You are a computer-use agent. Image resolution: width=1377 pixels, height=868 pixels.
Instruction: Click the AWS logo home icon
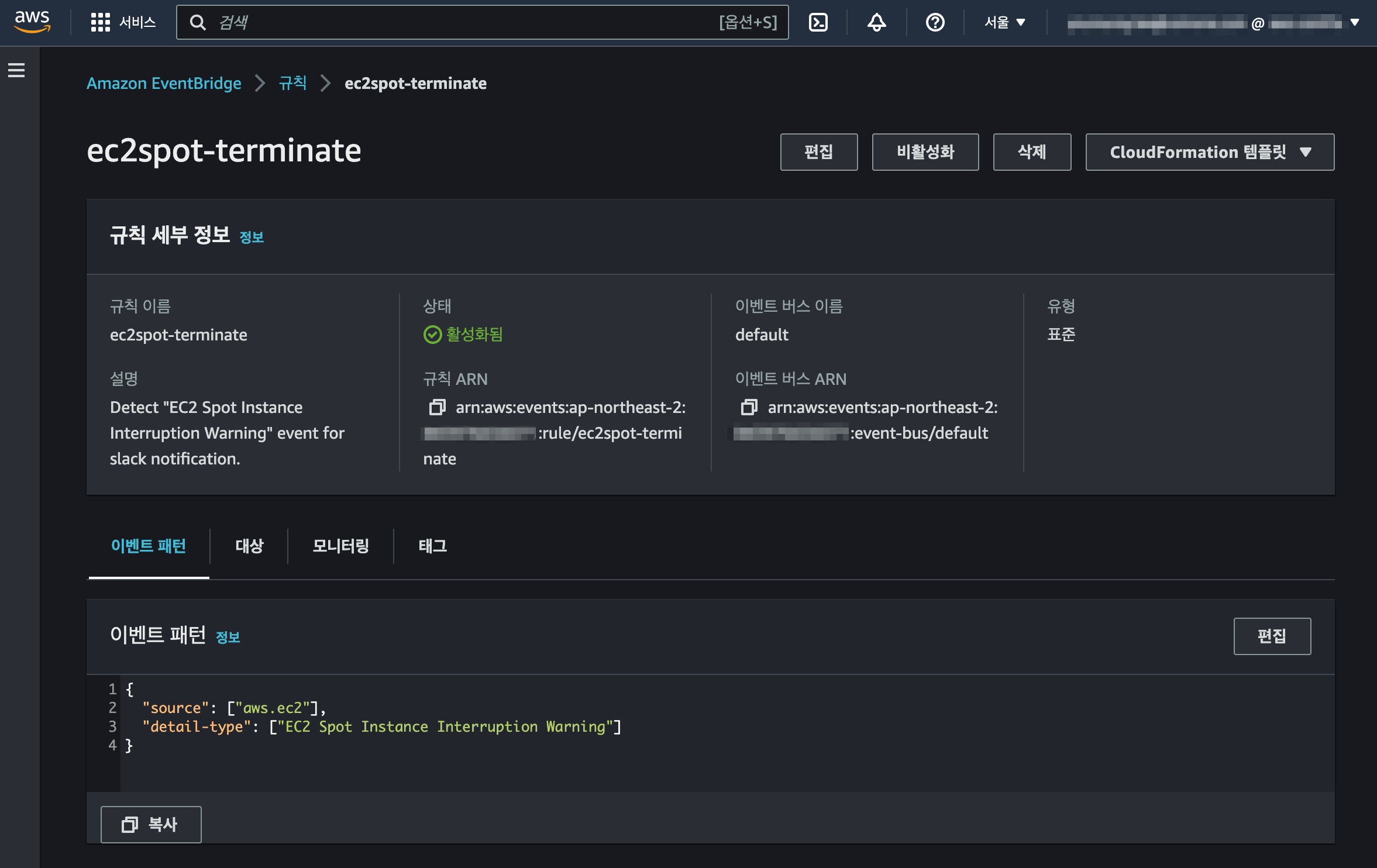[32, 22]
